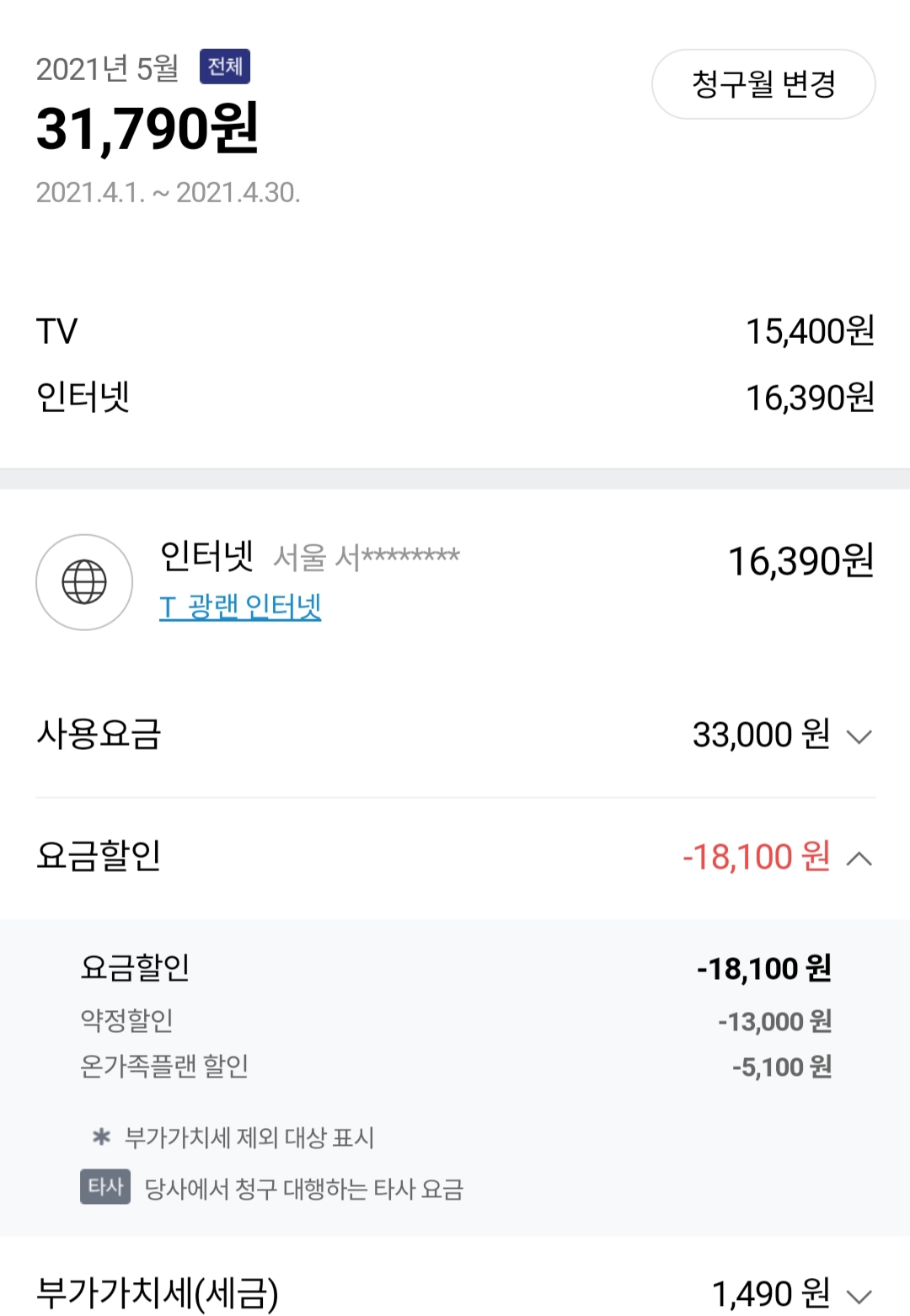
Task: Click the 청구월 변경 button
Action: coord(763,84)
